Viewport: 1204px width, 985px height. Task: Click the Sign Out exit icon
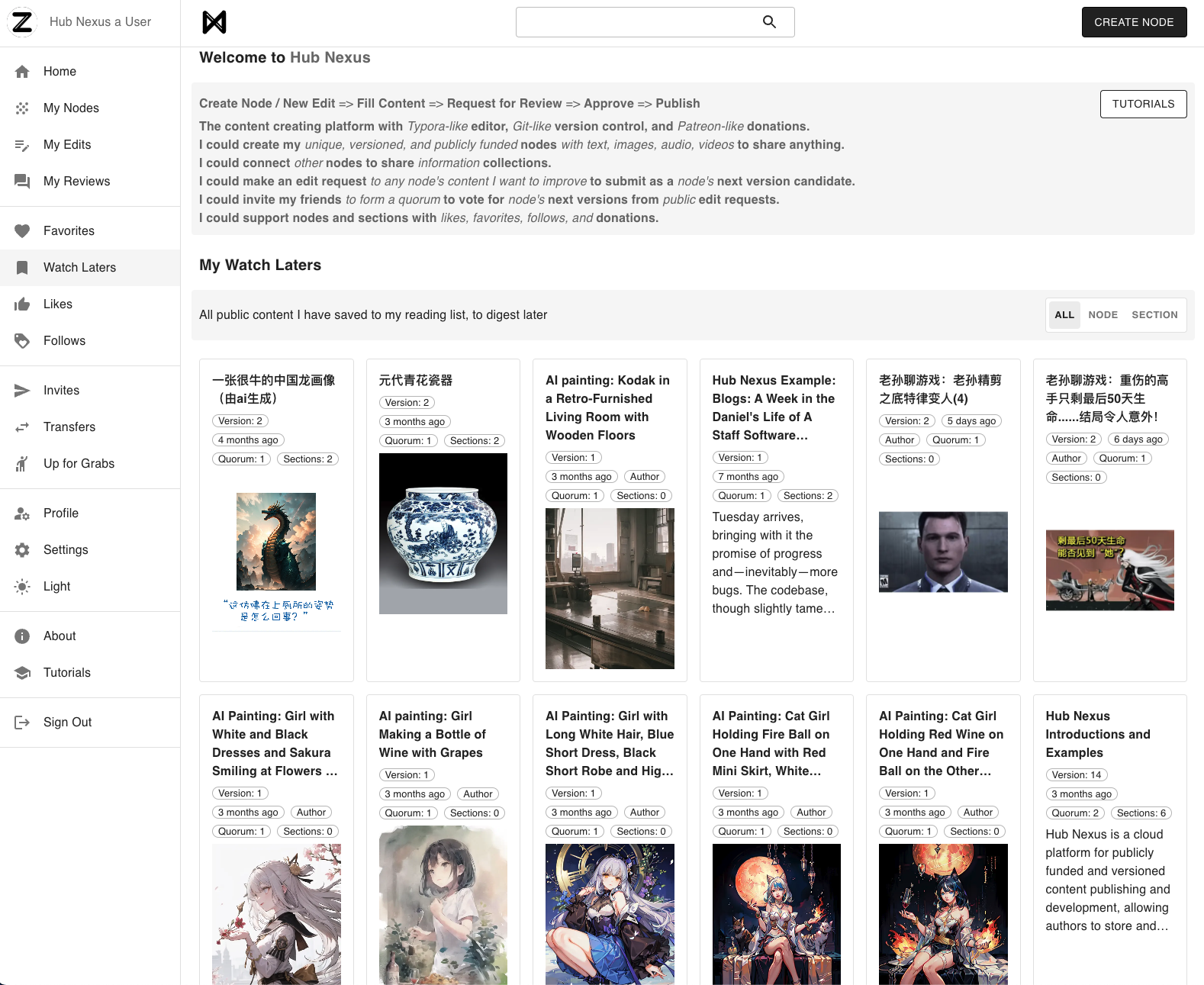[22, 723]
